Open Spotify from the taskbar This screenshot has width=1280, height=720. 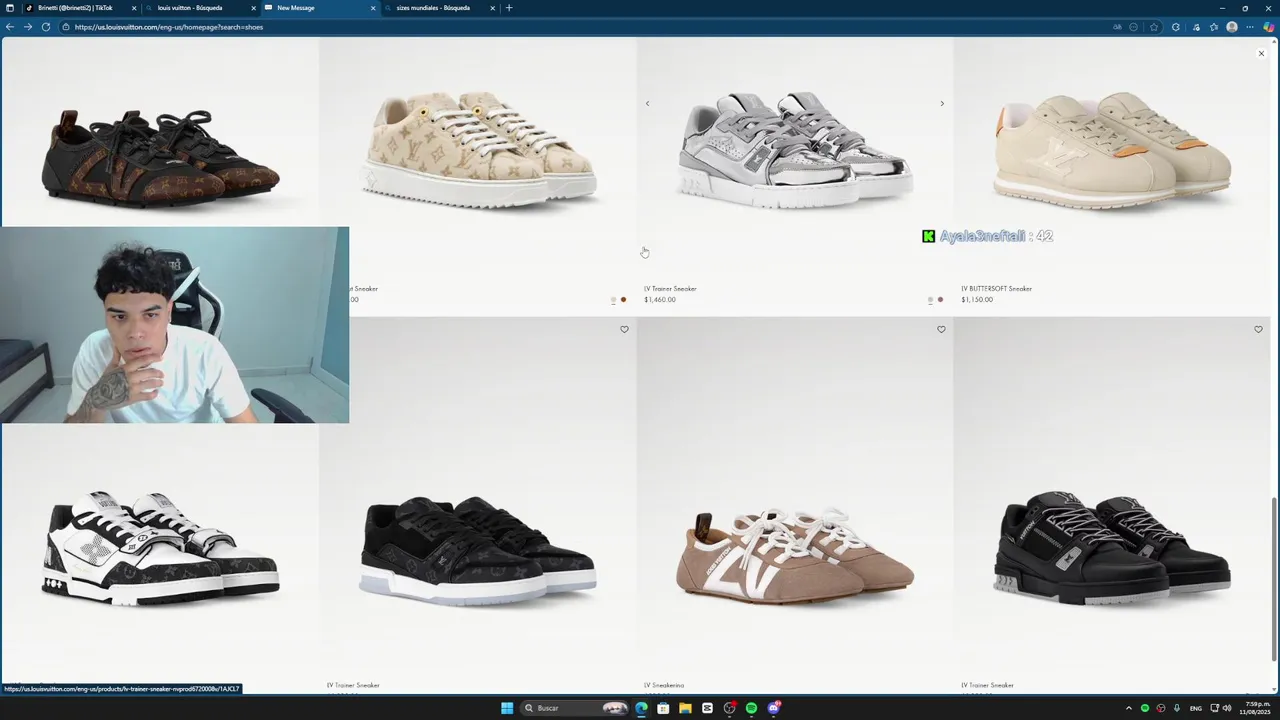(751, 708)
